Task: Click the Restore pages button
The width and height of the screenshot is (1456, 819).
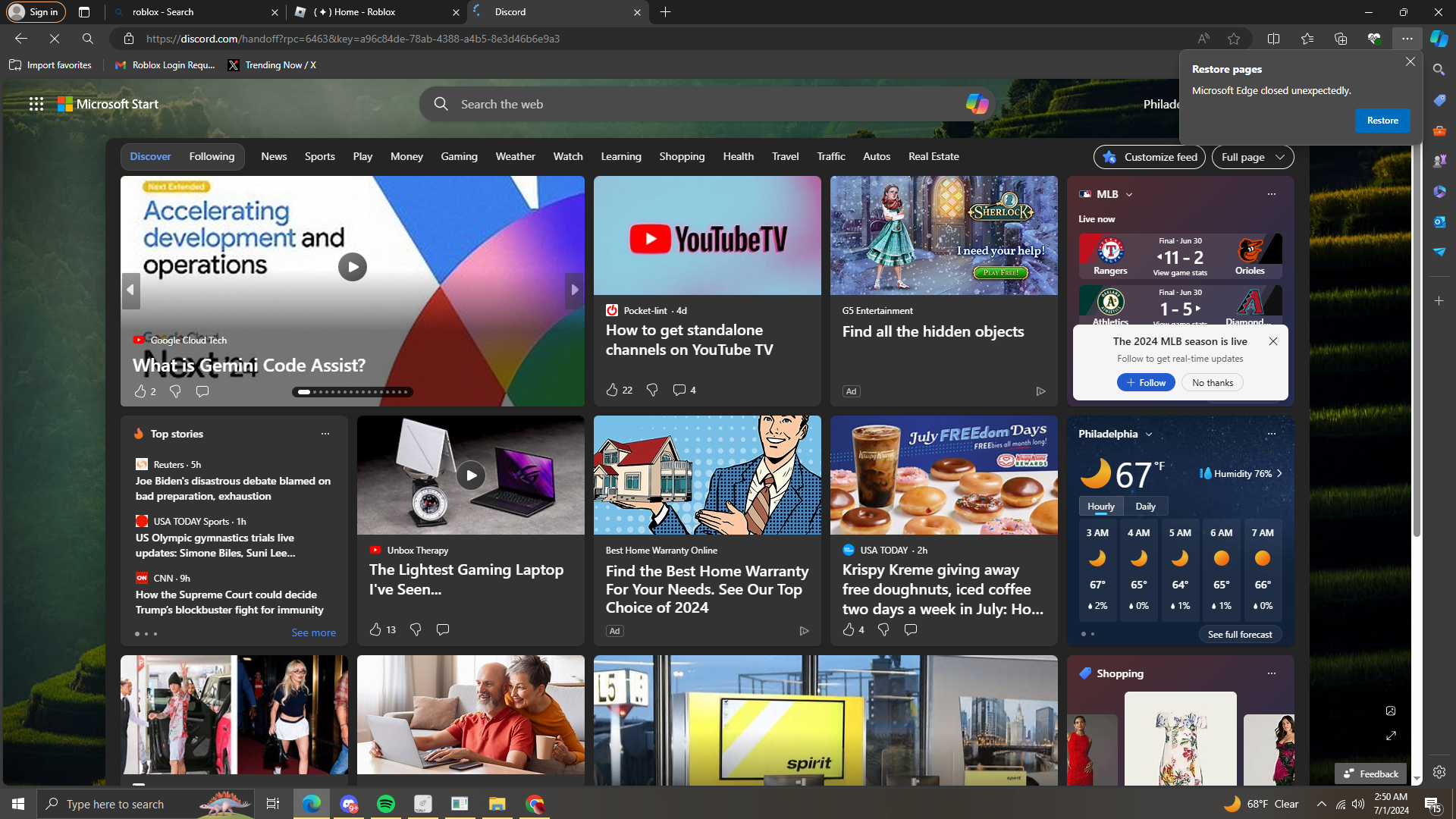Action: coord(1382,121)
